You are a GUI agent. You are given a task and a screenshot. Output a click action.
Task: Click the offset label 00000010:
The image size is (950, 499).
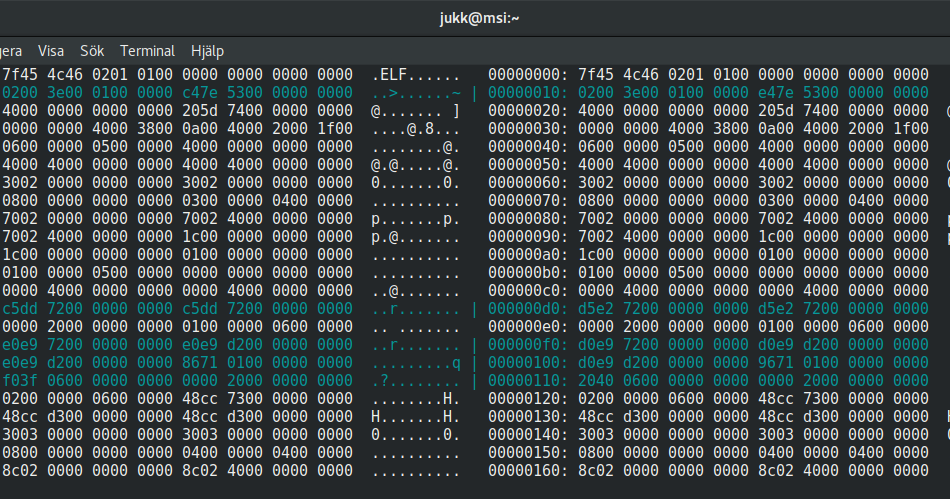tap(528, 93)
